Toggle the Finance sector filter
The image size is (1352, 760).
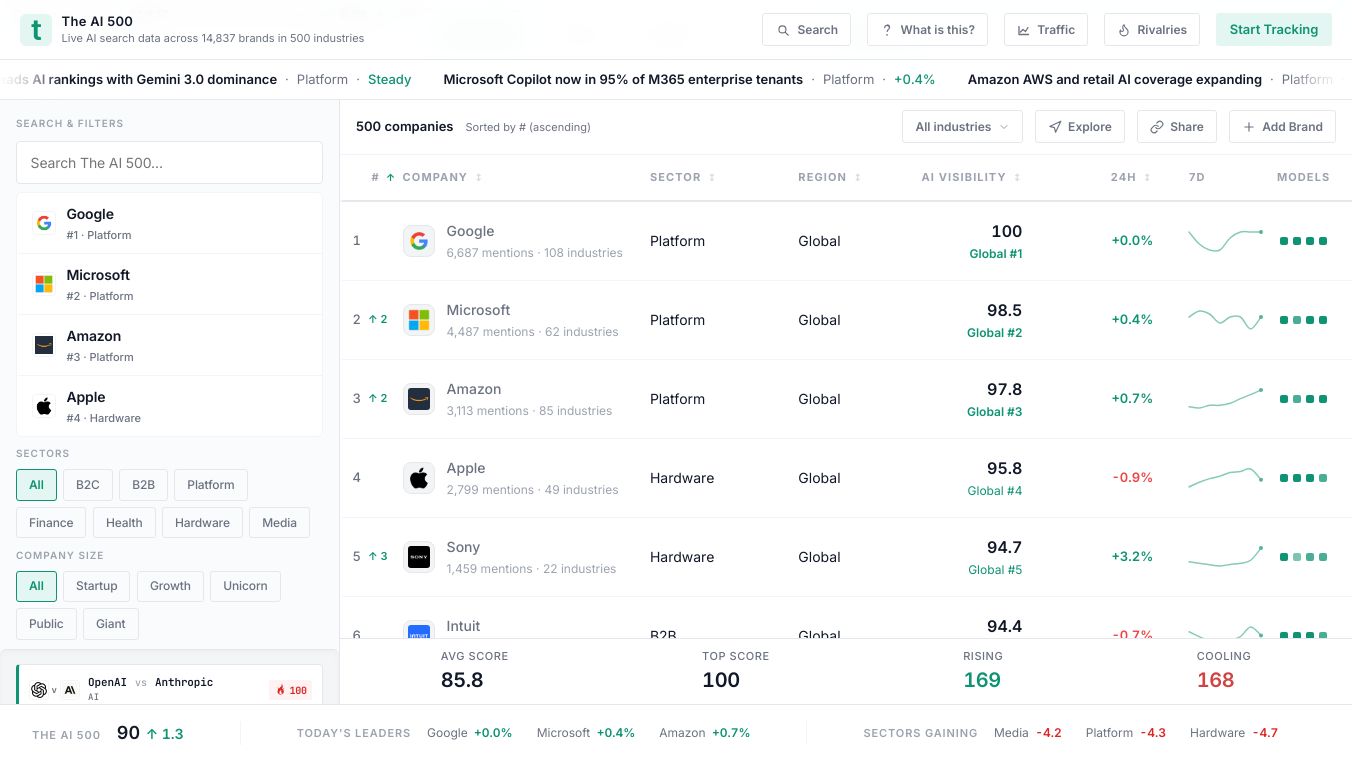[51, 523]
